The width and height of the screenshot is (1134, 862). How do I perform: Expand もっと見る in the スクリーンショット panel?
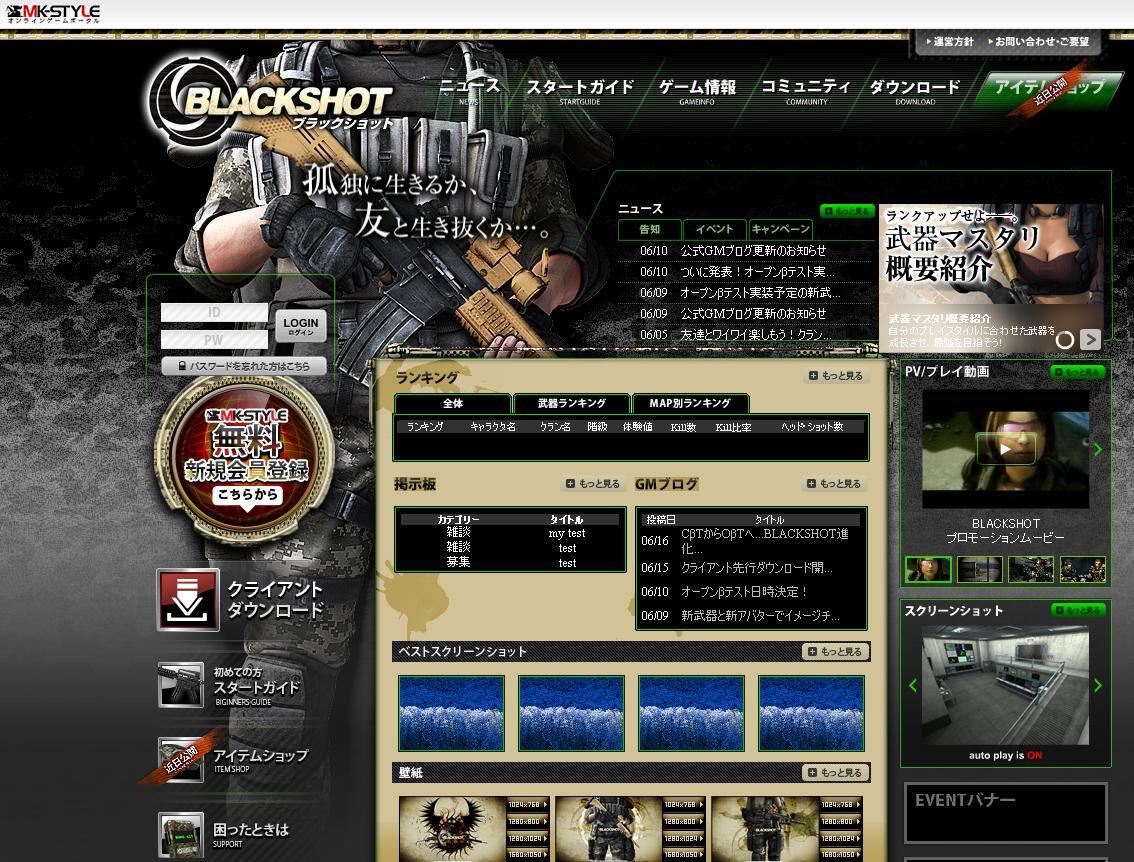[1078, 610]
